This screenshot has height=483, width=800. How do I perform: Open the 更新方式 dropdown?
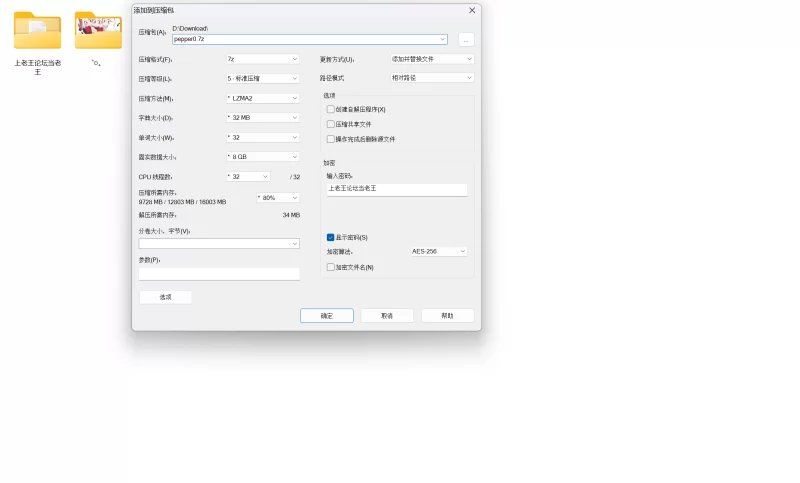(x=432, y=59)
